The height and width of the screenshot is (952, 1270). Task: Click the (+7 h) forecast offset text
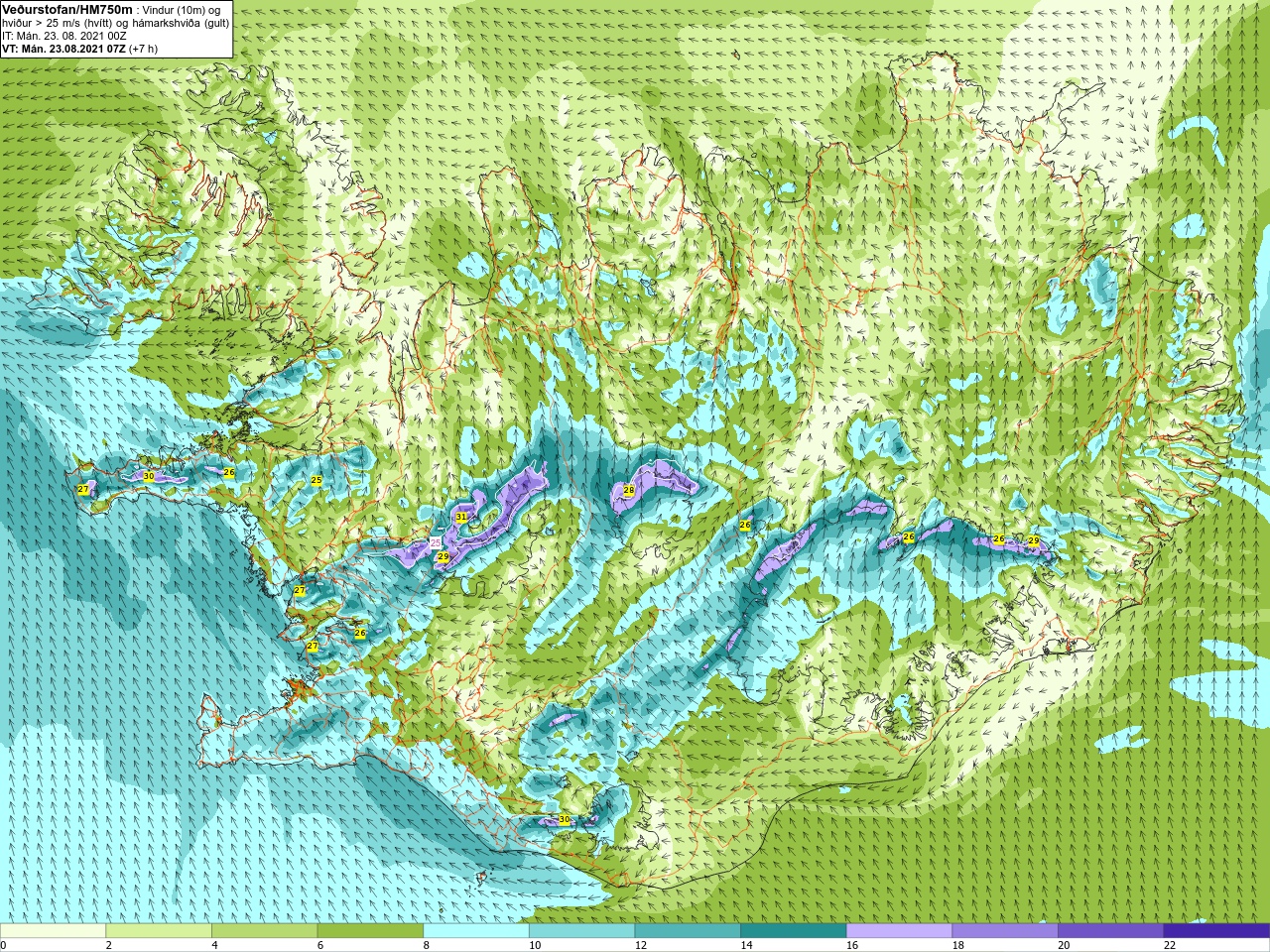click(143, 48)
